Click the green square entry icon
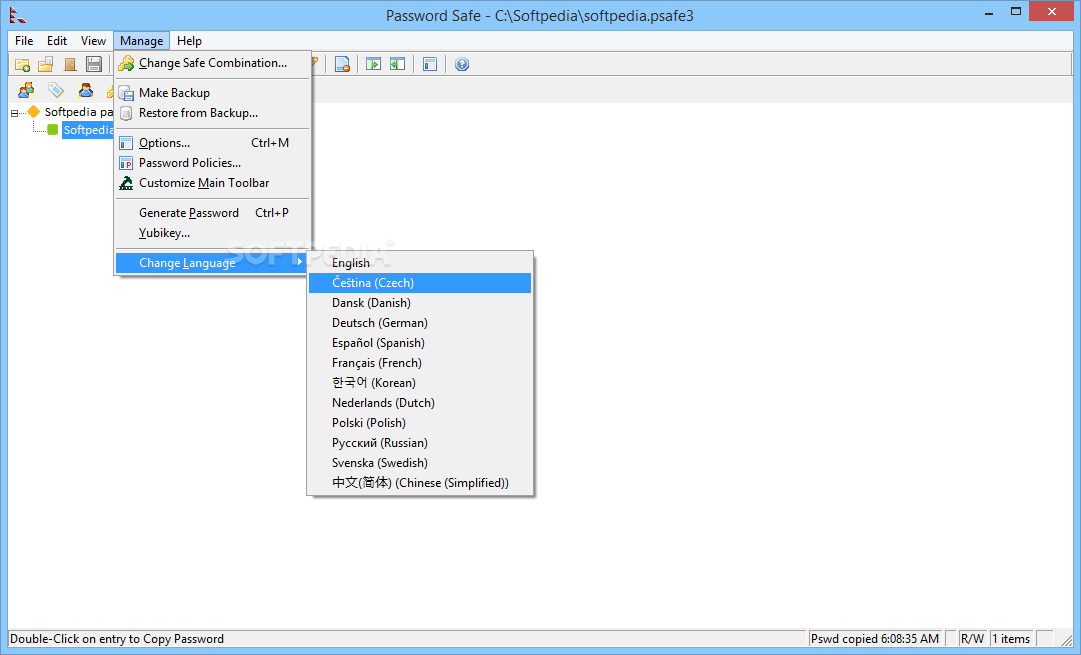This screenshot has height=655, width=1081. (52, 130)
